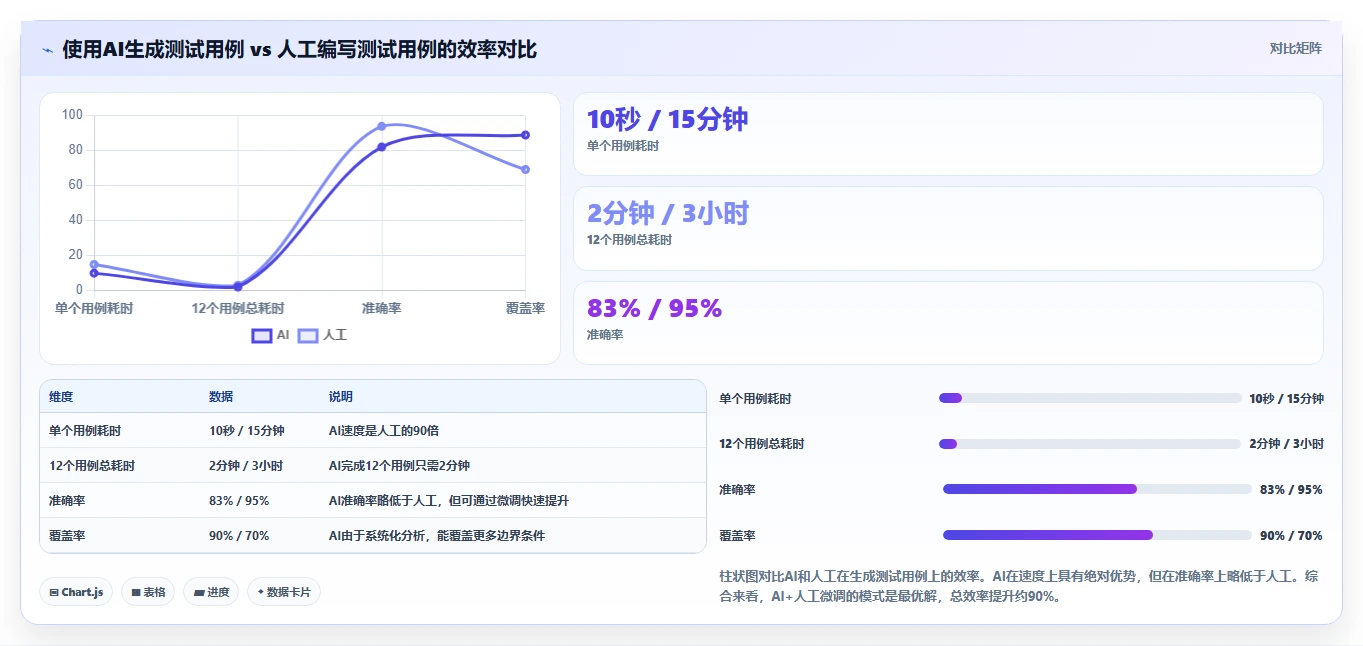Toggle the AI series in the chart legend
Image resolution: width=1363 pixels, height=646 pixels.
(271, 336)
